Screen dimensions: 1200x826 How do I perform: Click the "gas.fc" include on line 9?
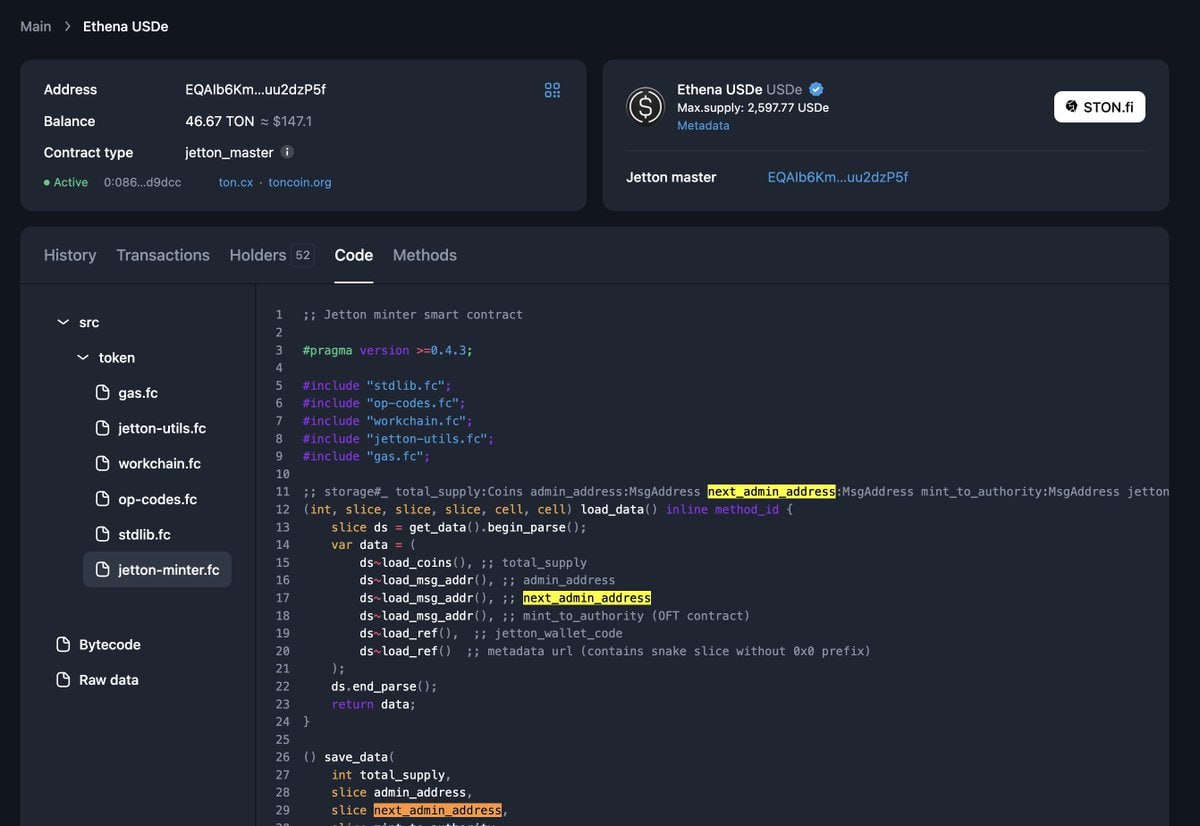pos(398,456)
